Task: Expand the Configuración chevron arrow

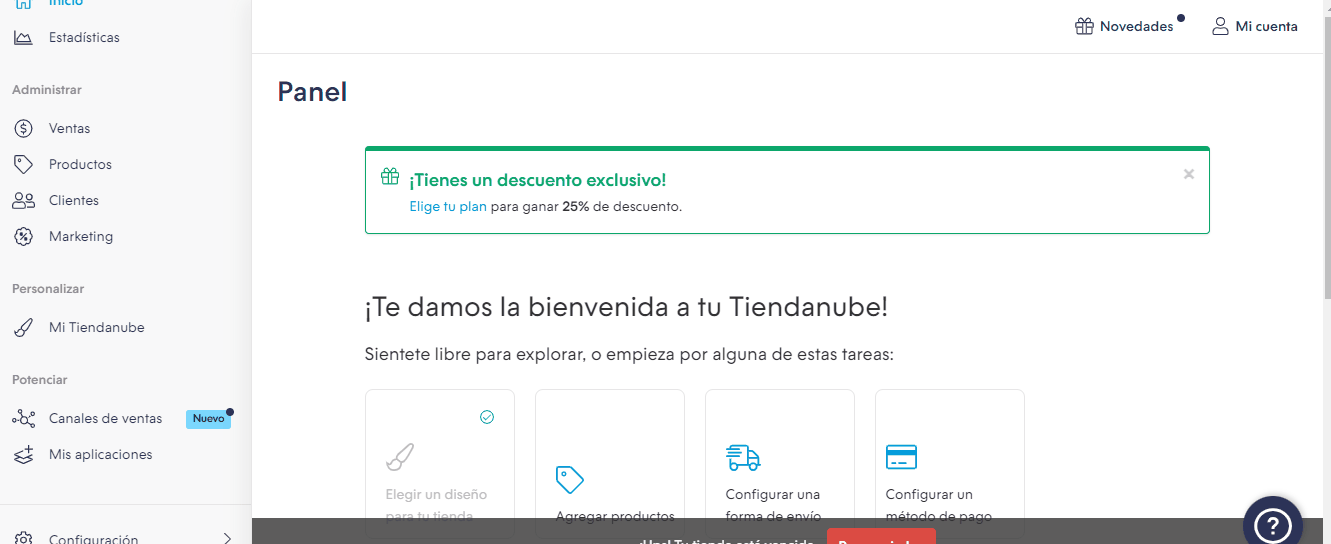Action: click(x=228, y=538)
